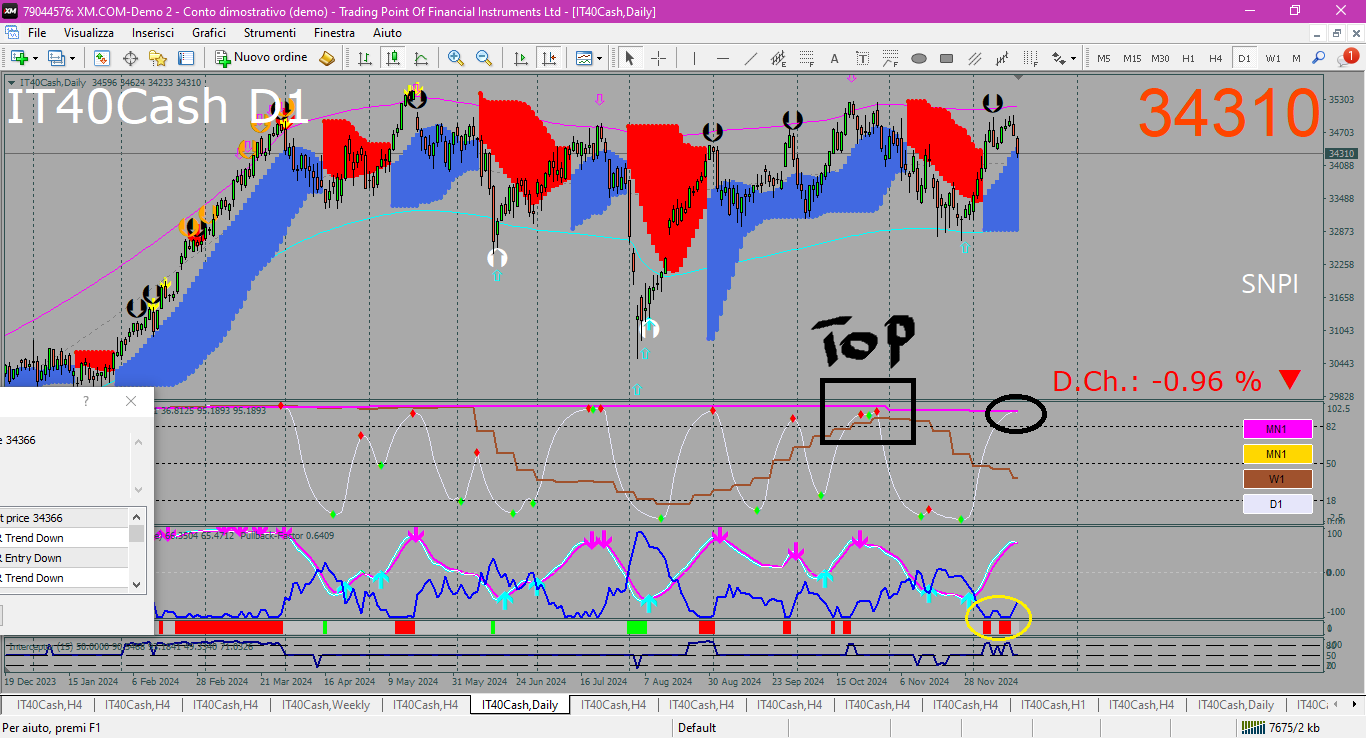Switch timeframe to M15
The height and width of the screenshot is (738, 1366).
pos(1132,58)
